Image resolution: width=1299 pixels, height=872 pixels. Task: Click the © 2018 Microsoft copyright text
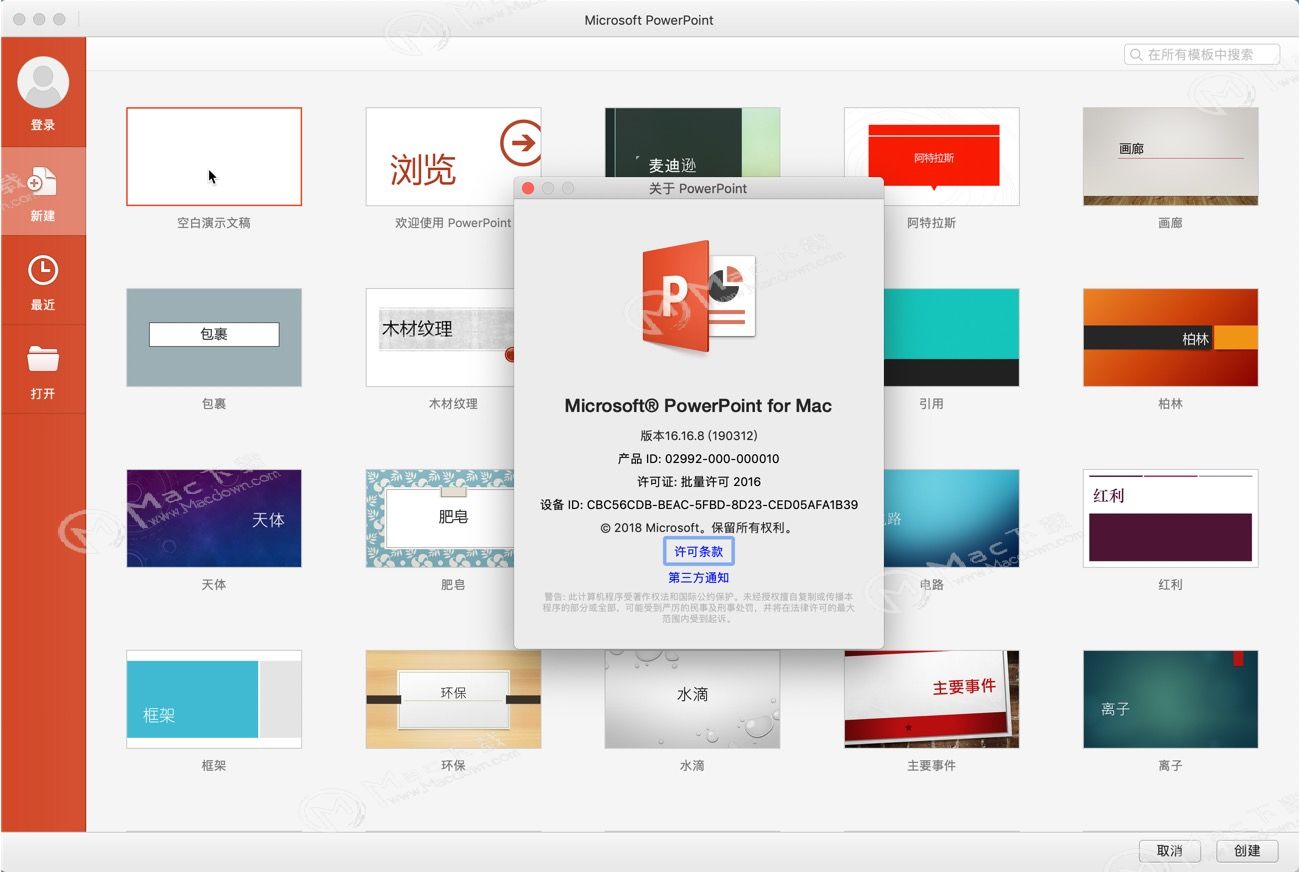pos(699,528)
